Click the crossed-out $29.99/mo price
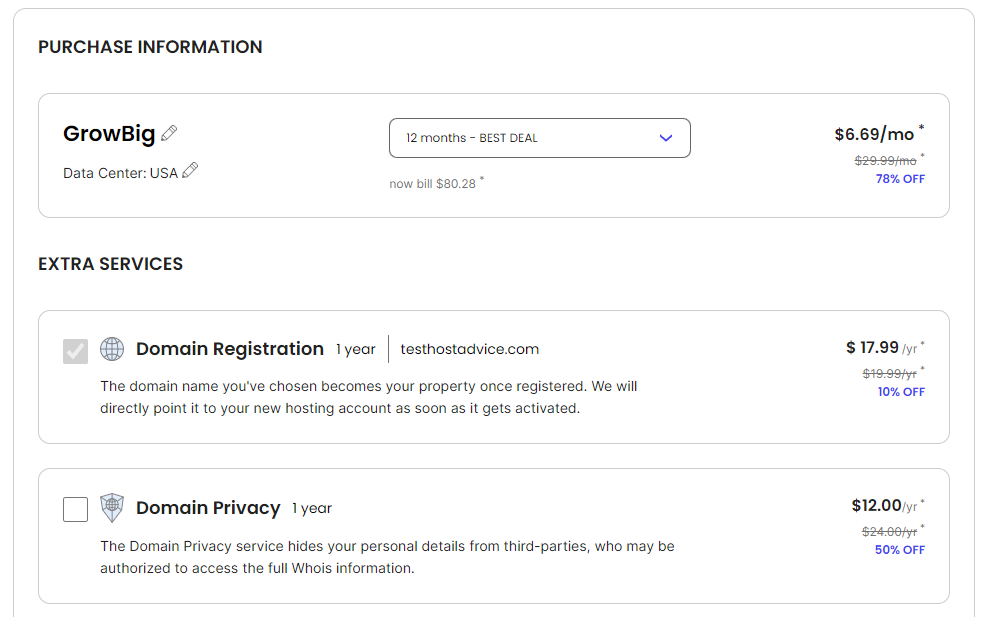 [x=885, y=161]
